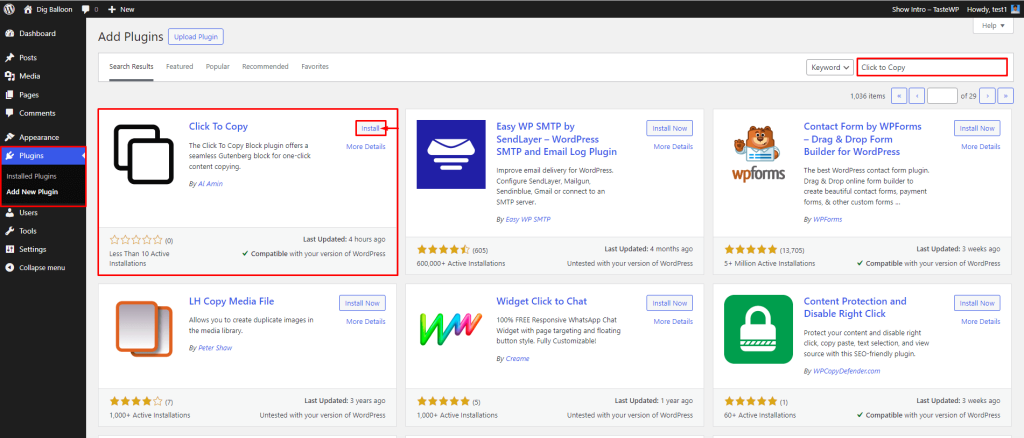
Task: Switch to Search Results tab
Action: tap(131, 67)
